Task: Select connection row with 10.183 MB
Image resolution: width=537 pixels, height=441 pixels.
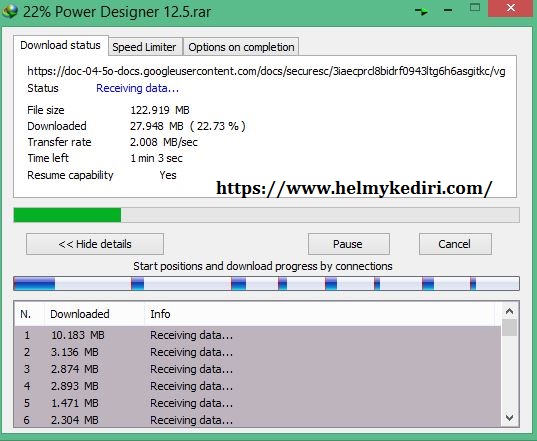Action: click(x=257, y=335)
